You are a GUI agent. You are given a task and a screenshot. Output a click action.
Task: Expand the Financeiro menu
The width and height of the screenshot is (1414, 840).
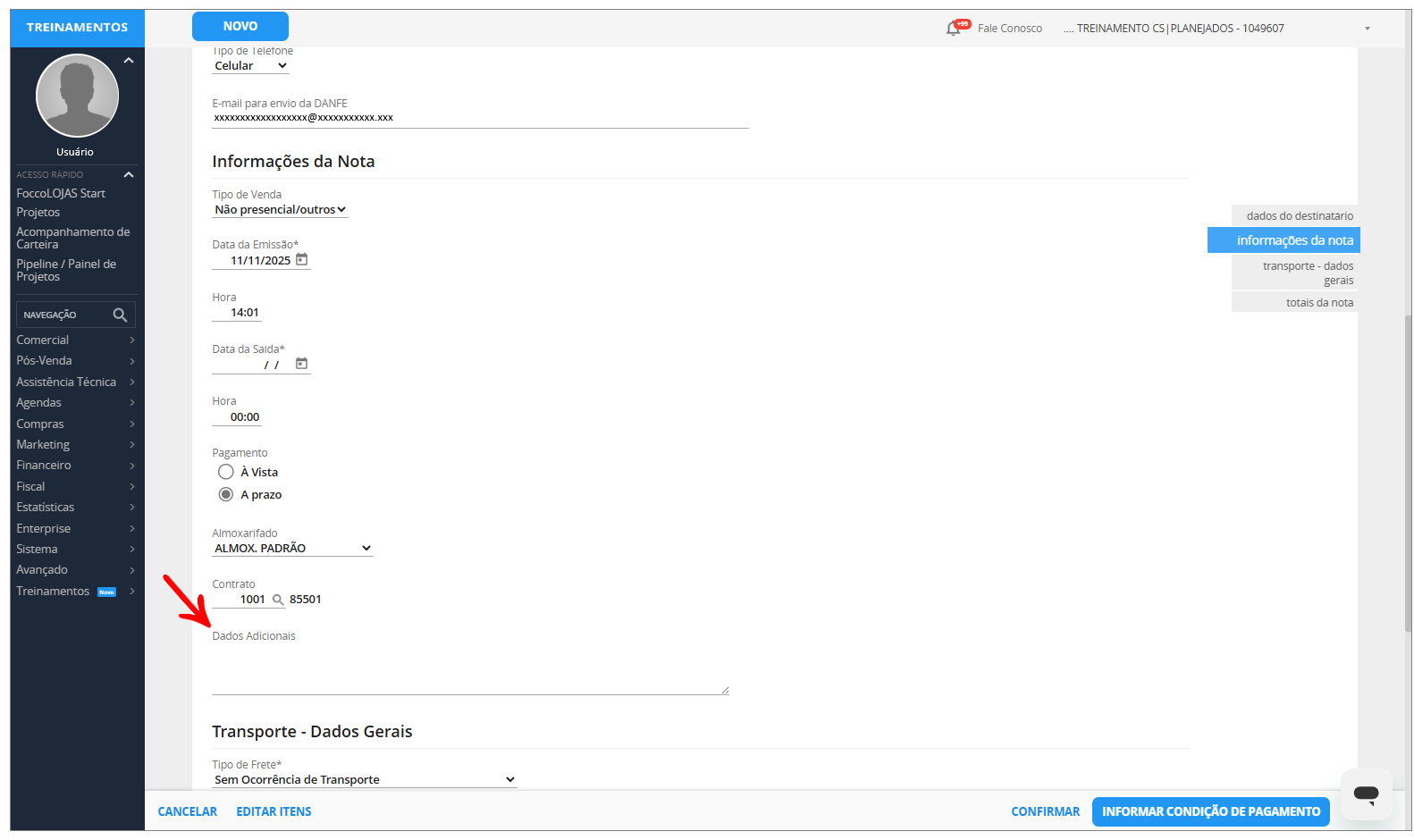click(75, 466)
